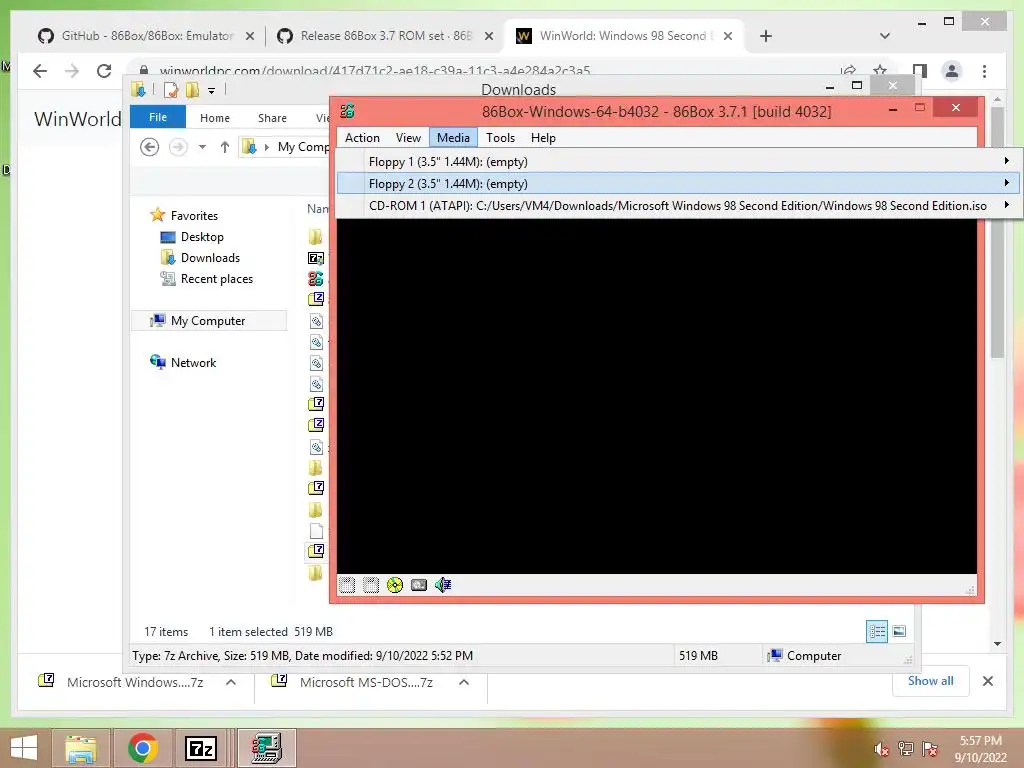Open 7-Zip from the taskbar
Screen dimensions: 1024x768
pyautogui.click(x=201, y=748)
